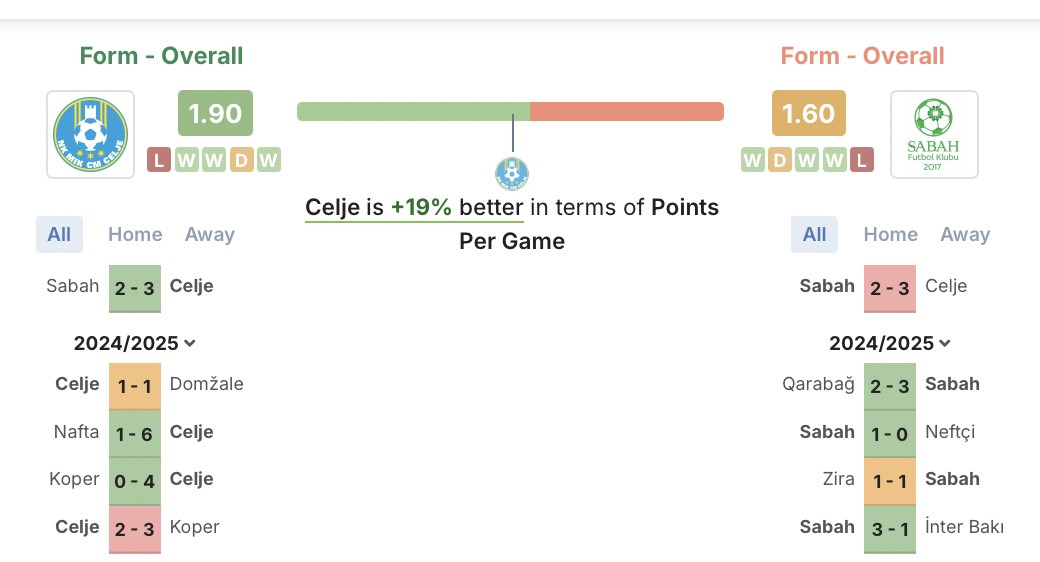Click the Sabah Futbol Klubu logo
Screen dimensions: 1040x562
click(x=934, y=135)
